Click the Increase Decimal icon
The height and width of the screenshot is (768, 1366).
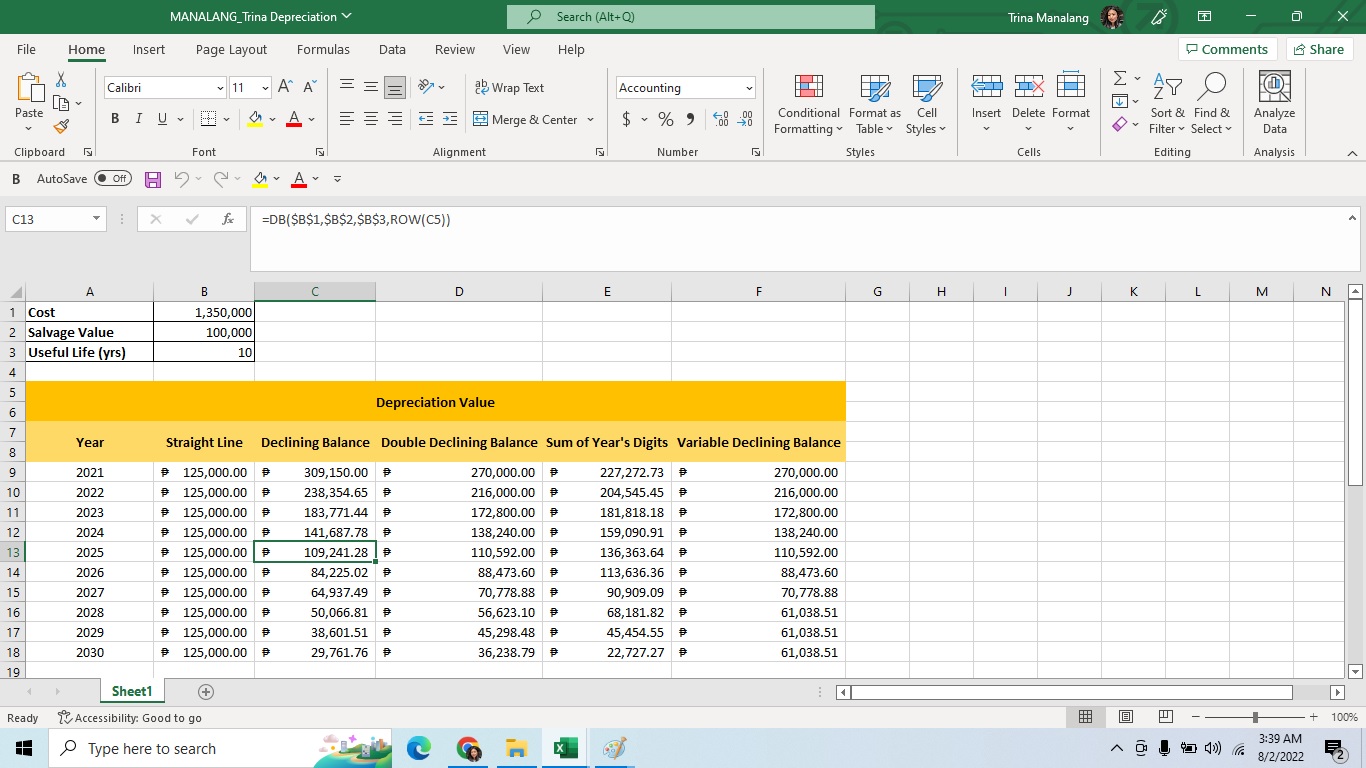721,119
